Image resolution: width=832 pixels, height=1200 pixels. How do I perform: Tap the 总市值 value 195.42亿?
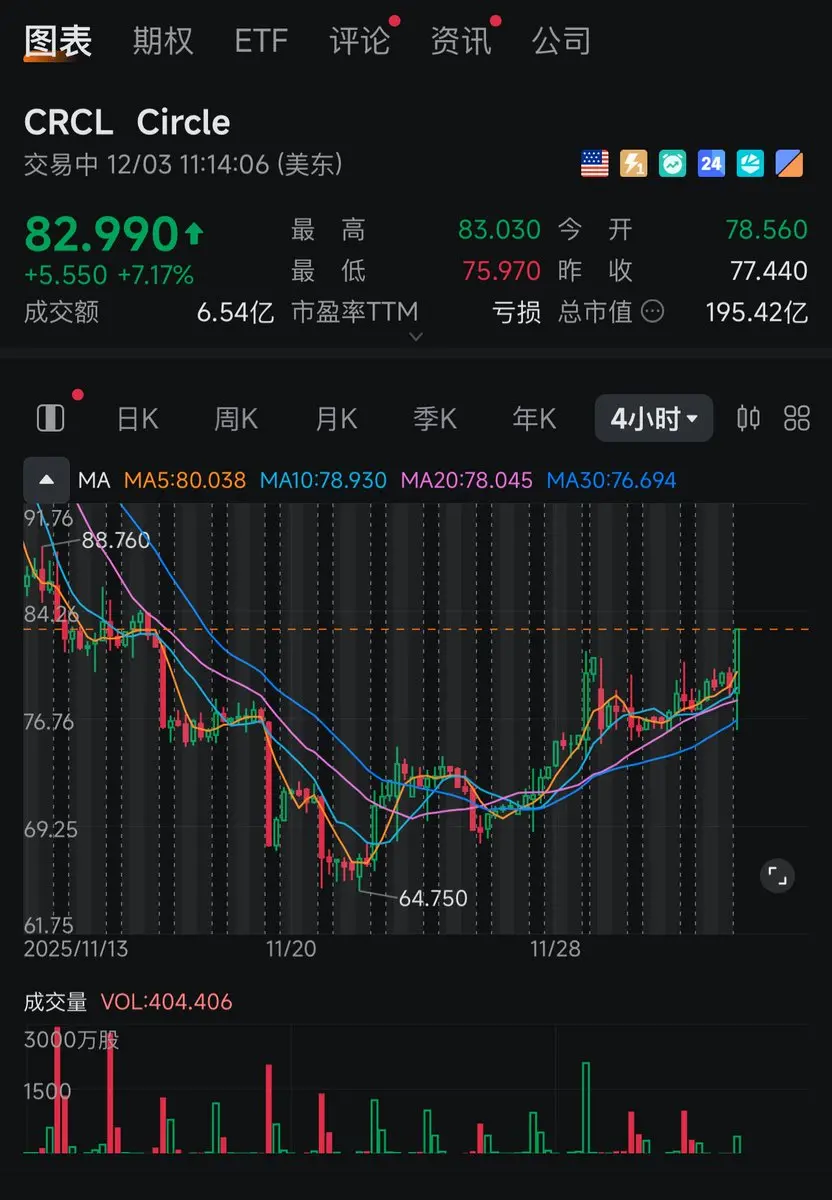click(756, 312)
